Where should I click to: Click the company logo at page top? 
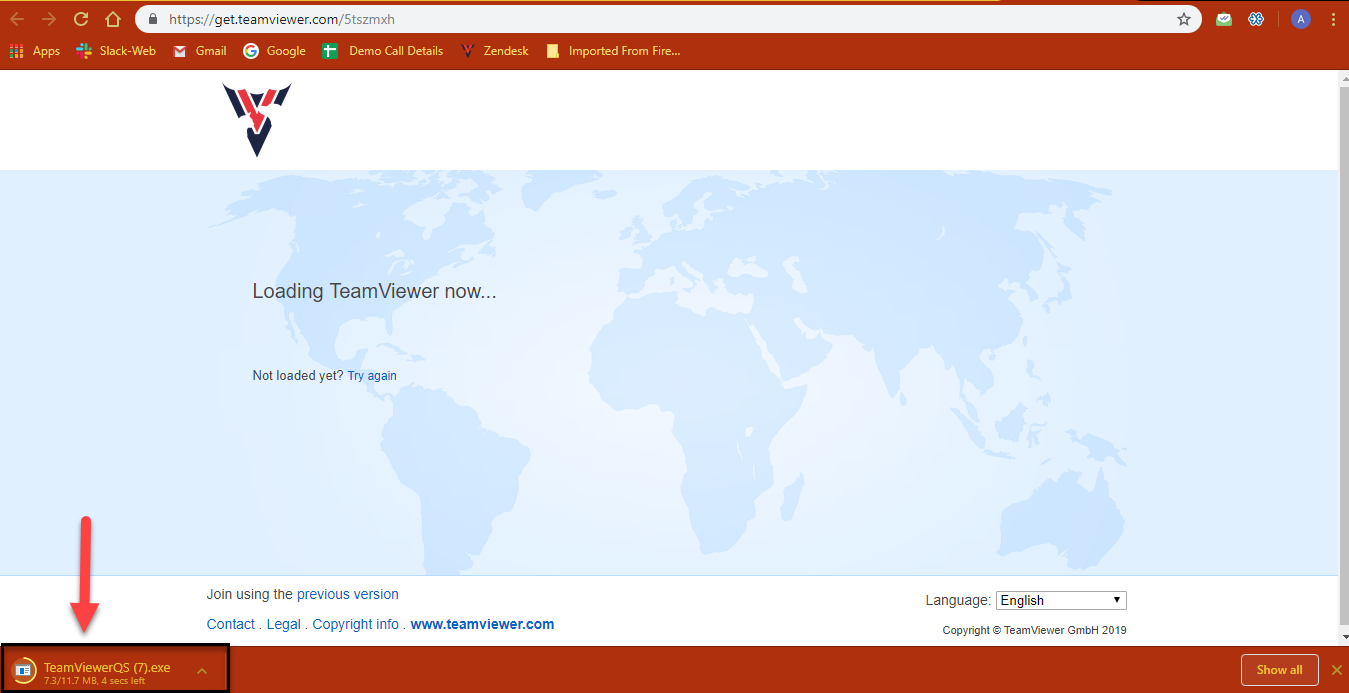coord(256,119)
